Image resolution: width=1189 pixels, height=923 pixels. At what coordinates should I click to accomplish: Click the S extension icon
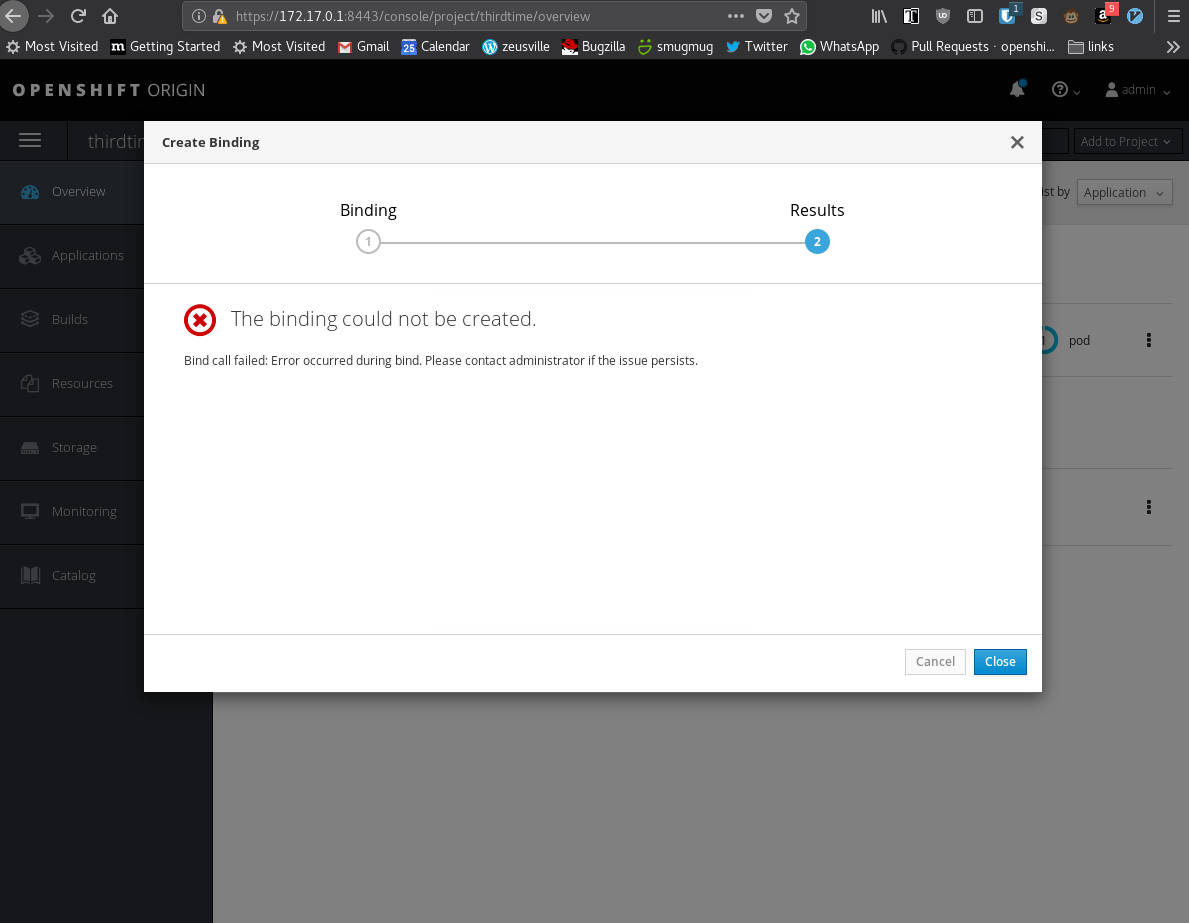tap(1039, 16)
